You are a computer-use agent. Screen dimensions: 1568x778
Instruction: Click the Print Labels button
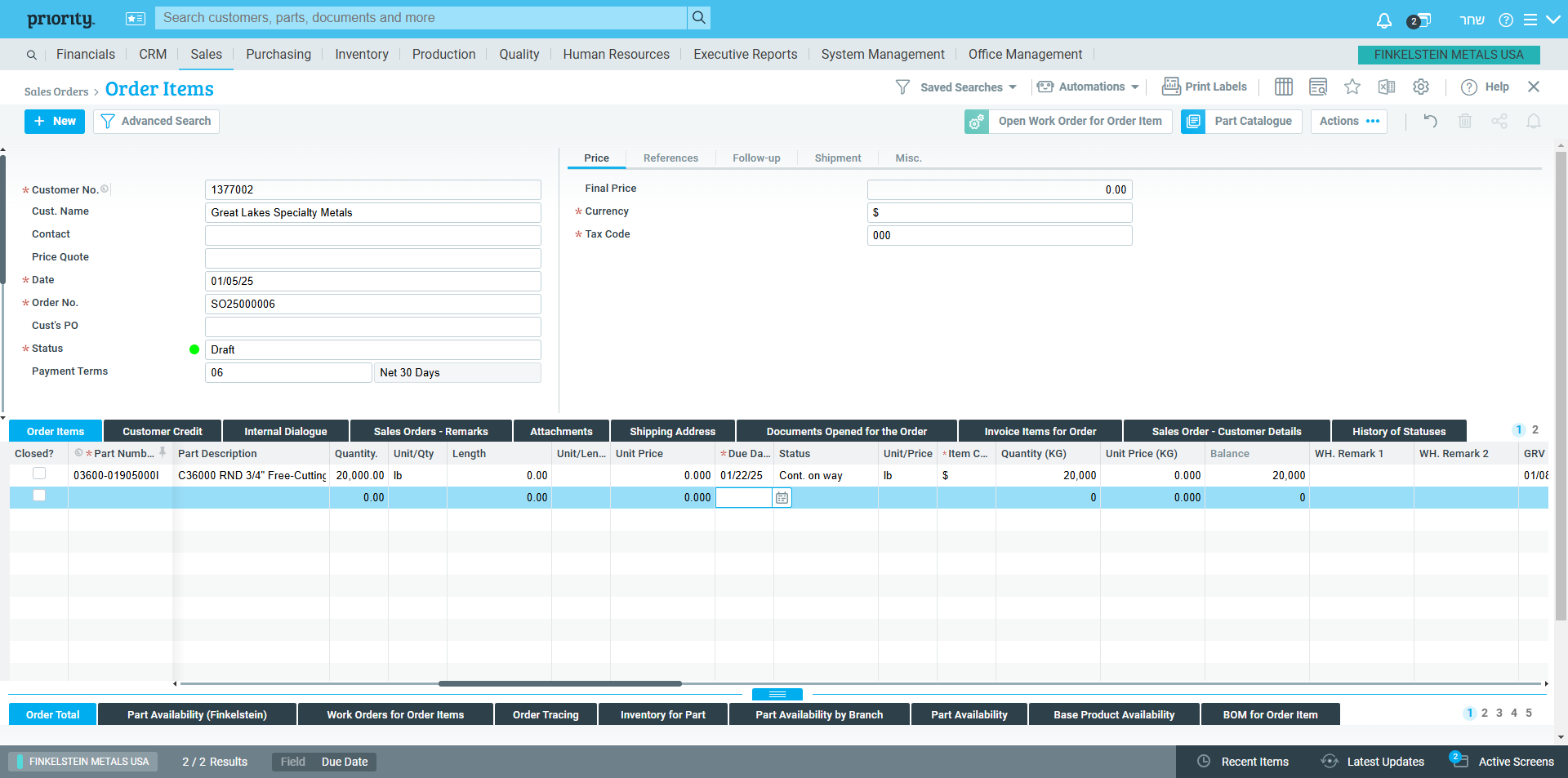[x=1205, y=87]
